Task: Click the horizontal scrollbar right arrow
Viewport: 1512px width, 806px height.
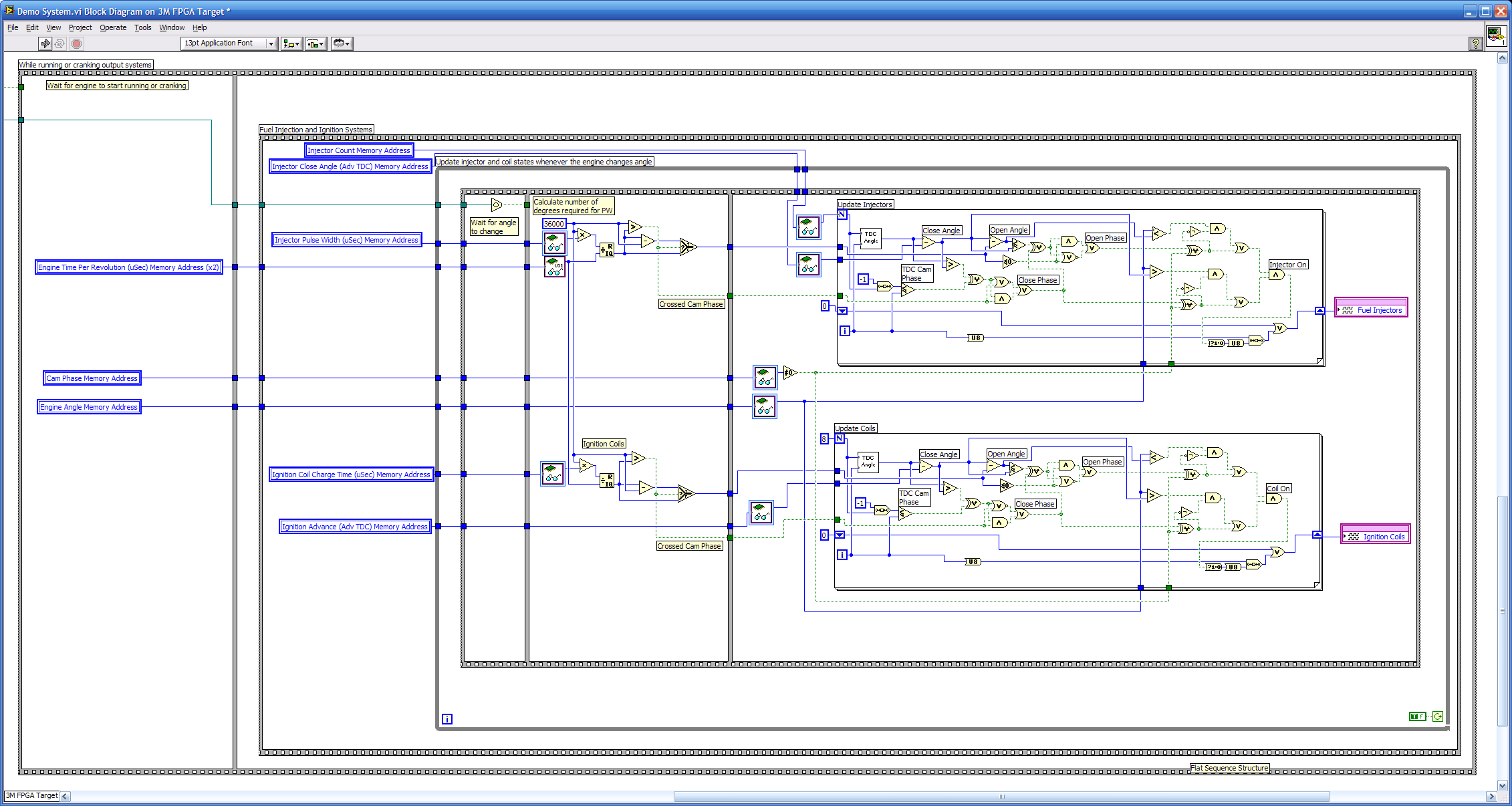Action: pos(1491,797)
